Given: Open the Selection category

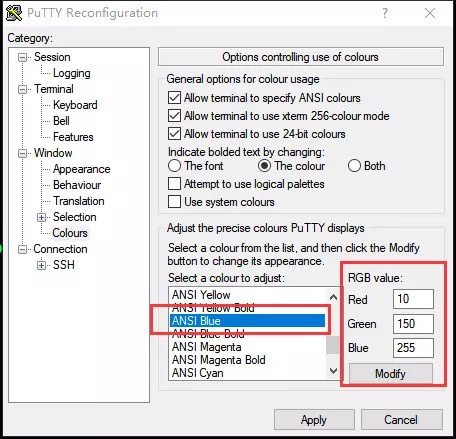Looking at the screenshot, I should (x=75, y=217).
